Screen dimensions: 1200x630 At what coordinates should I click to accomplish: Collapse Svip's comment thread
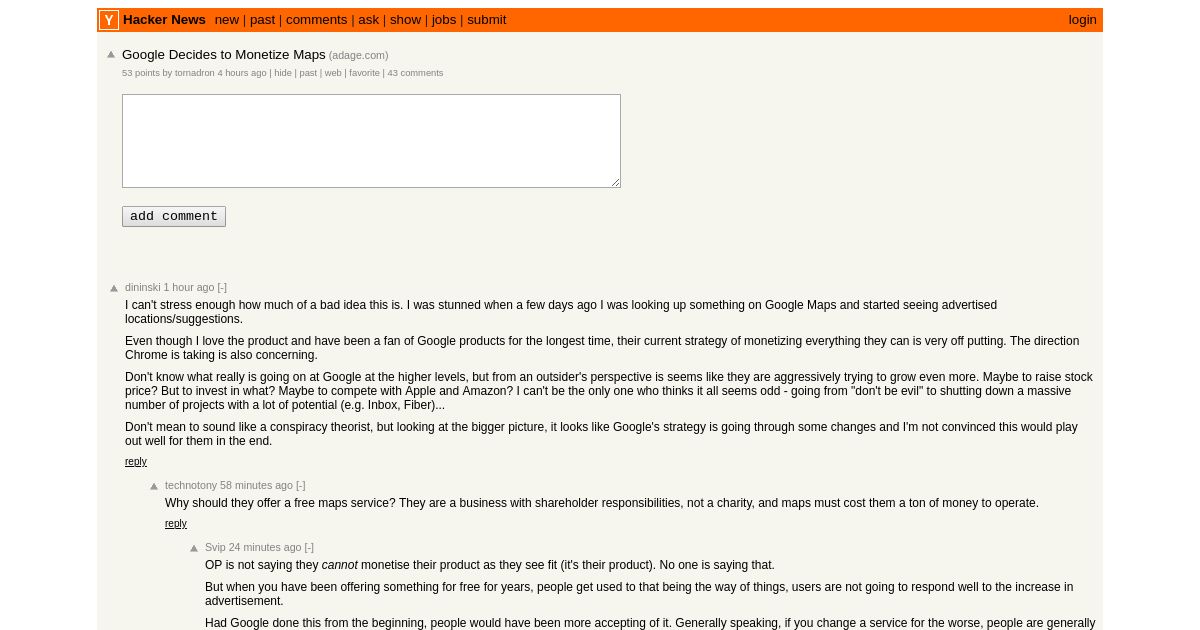pyautogui.click(x=309, y=547)
